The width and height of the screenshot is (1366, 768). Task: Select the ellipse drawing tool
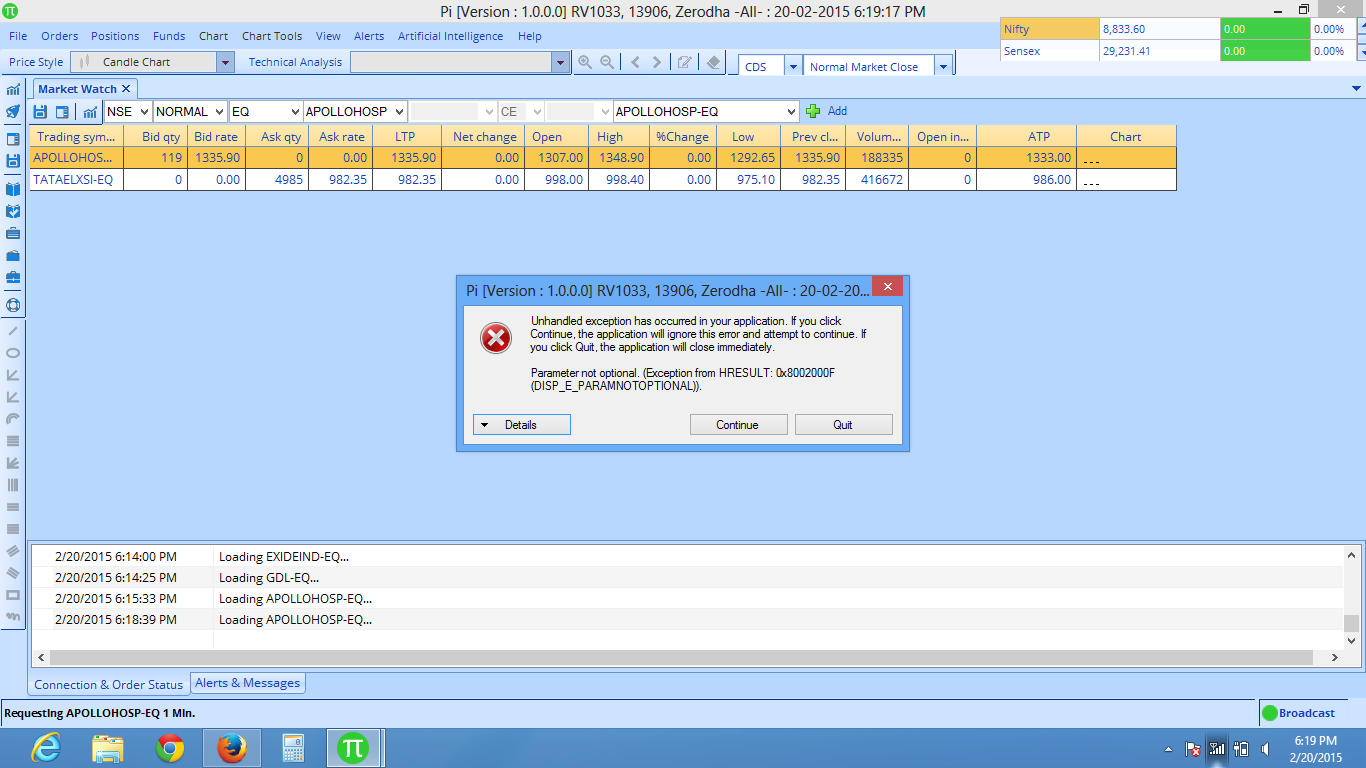13,353
